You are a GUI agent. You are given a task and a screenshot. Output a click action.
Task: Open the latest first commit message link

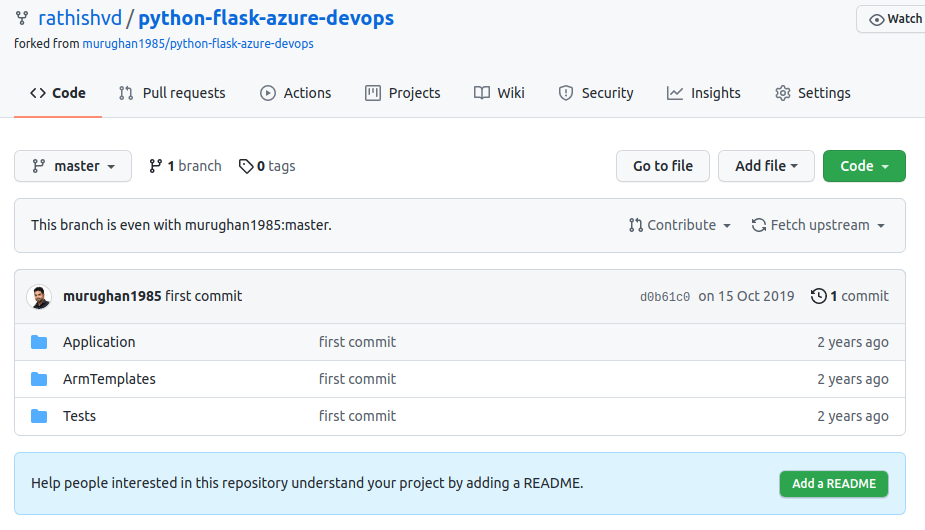click(204, 296)
